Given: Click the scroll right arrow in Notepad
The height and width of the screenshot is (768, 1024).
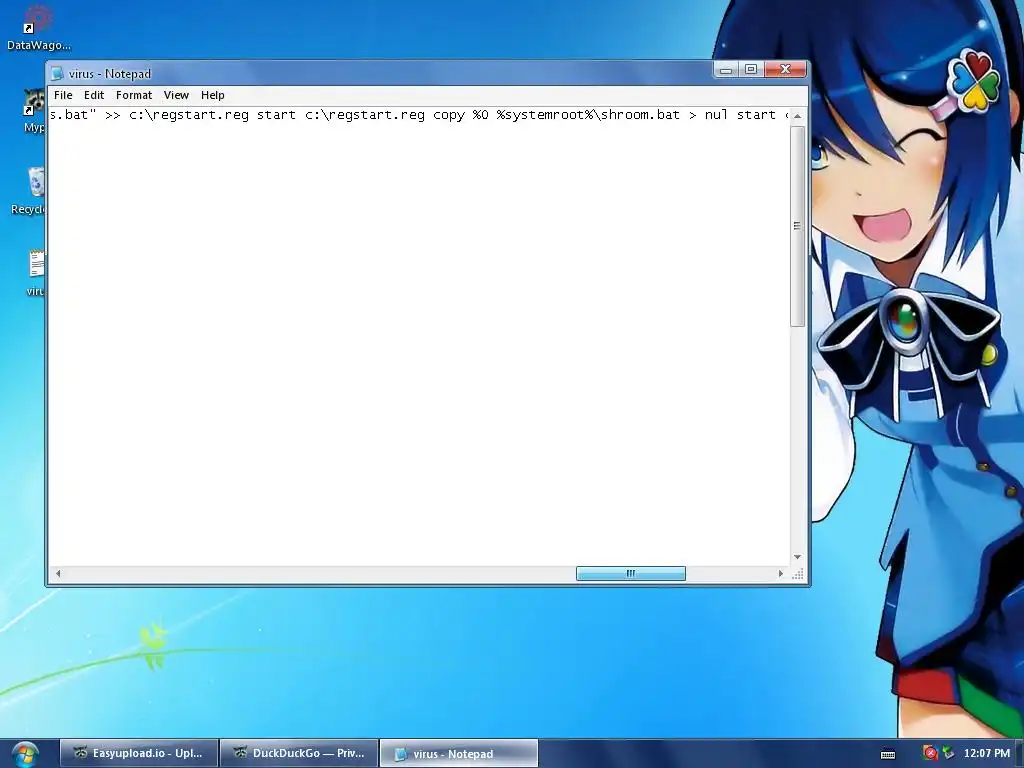Looking at the screenshot, I should click(x=780, y=573).
